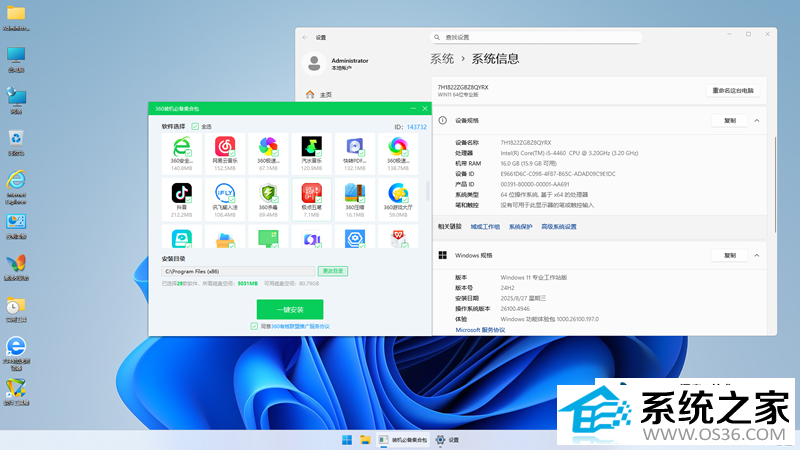
Task: Click the 更改目录 change directory button
Action: 333,271
